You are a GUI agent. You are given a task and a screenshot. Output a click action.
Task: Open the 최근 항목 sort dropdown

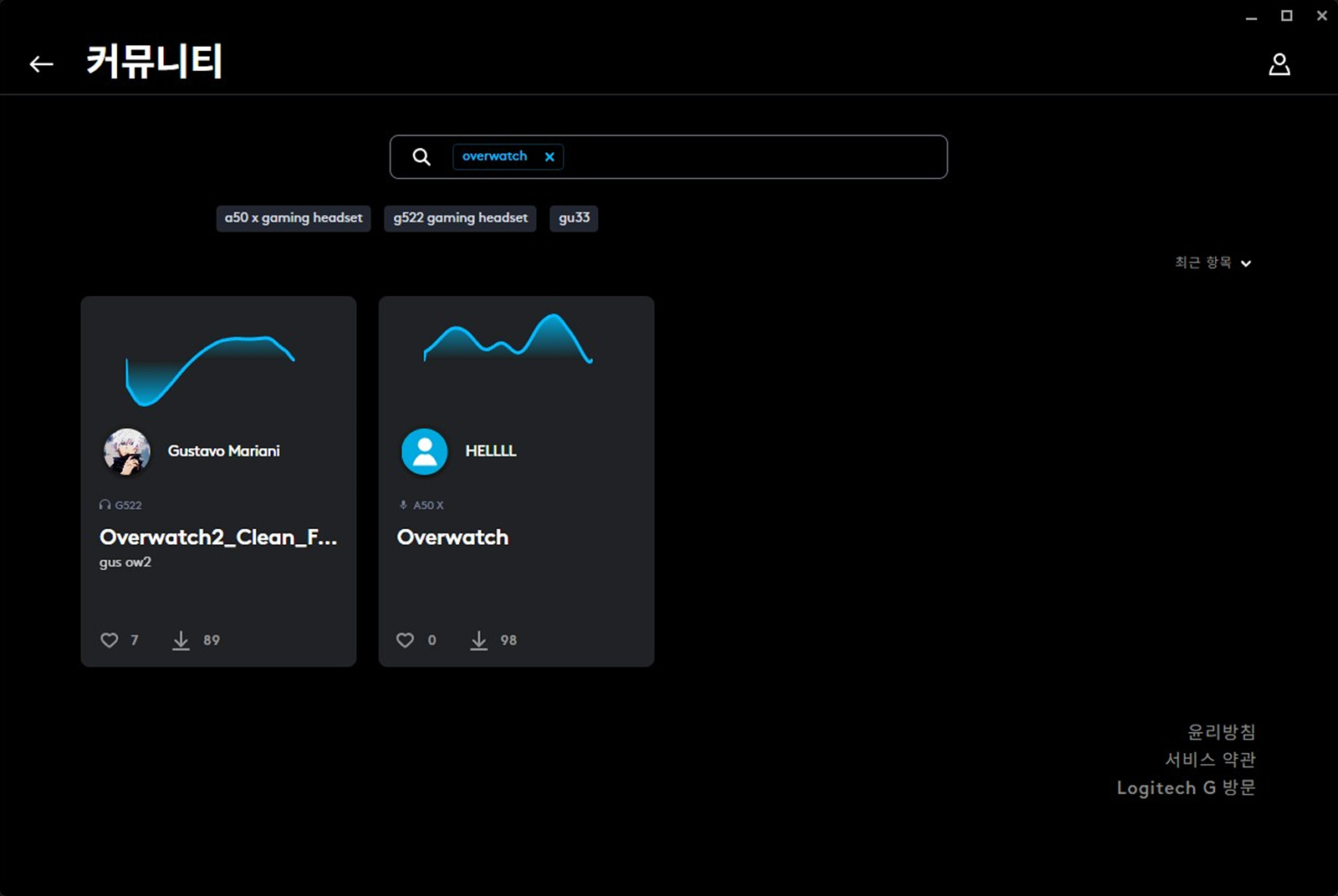point(1213,262)
